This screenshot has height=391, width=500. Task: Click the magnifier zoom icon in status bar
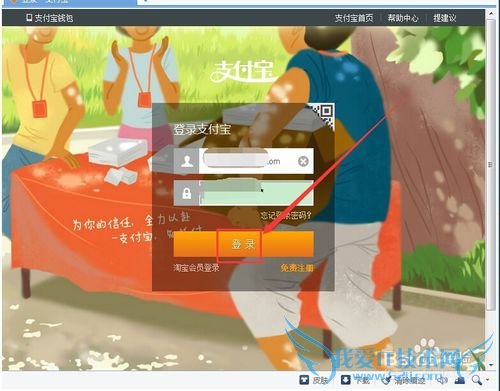point(477,380)
